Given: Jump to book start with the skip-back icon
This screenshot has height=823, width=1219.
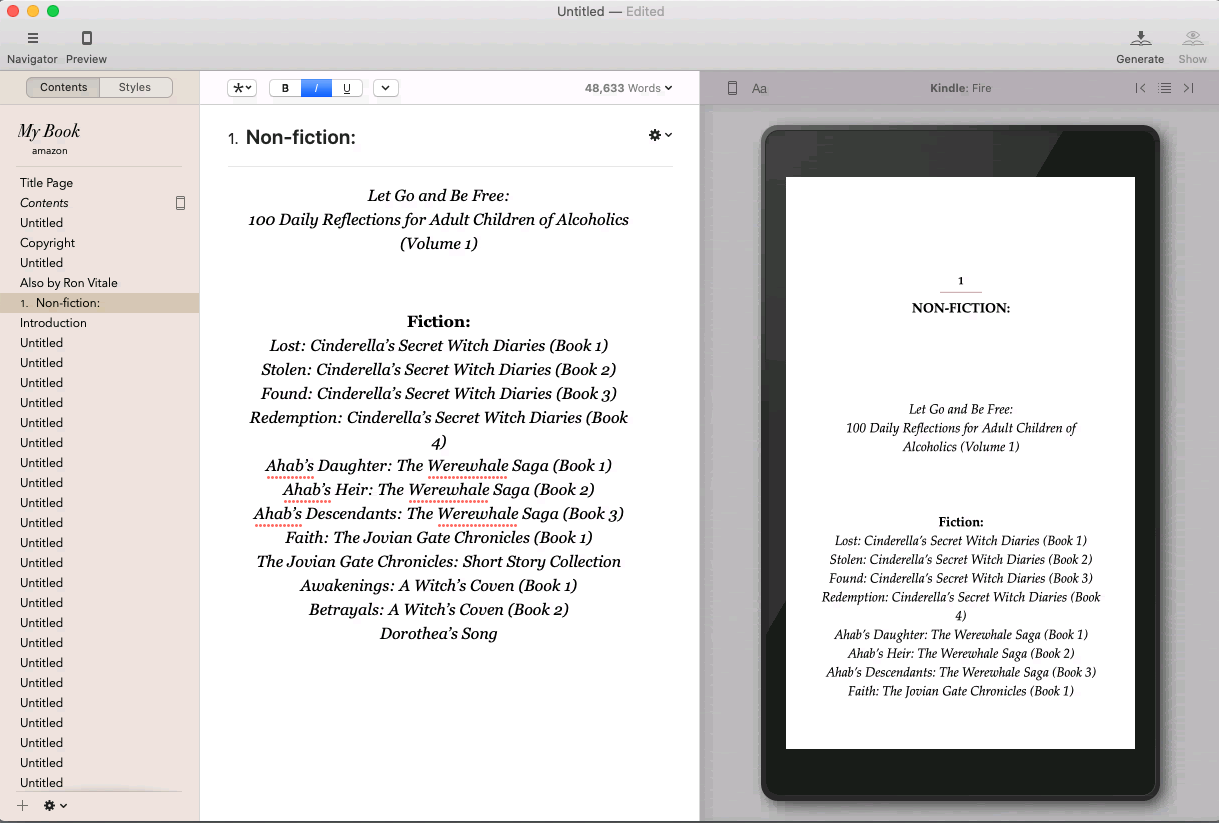Looking at the screenshot, I should (1140, 88).
